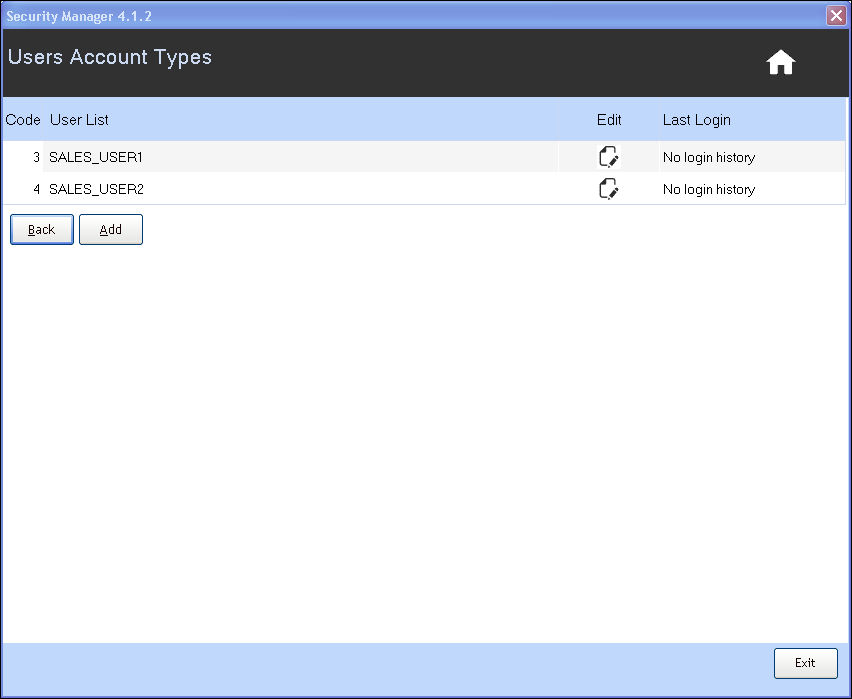852x699 pixels.
Task: Click the Back button
Action: (42, 229)
